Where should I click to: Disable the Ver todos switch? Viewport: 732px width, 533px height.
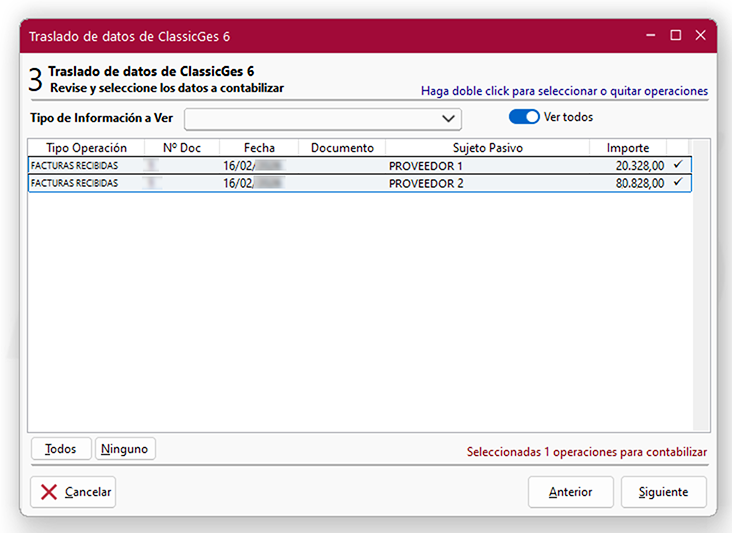(524, 117)
